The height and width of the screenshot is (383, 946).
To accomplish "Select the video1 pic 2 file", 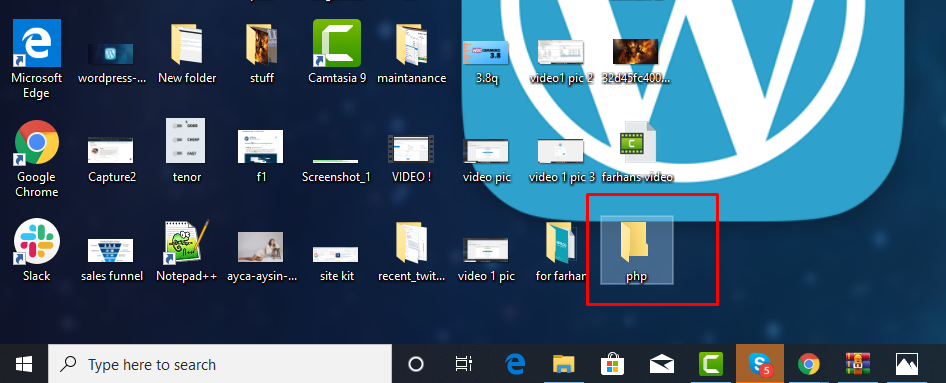I will coord(561,52).
